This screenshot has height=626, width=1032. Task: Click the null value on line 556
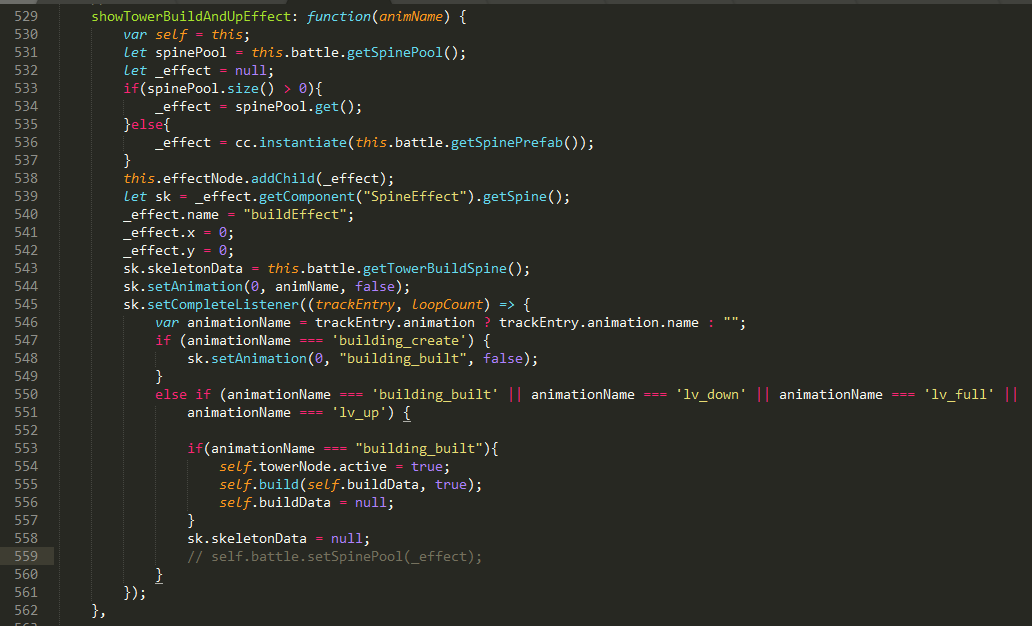click(x=371, y=502)
